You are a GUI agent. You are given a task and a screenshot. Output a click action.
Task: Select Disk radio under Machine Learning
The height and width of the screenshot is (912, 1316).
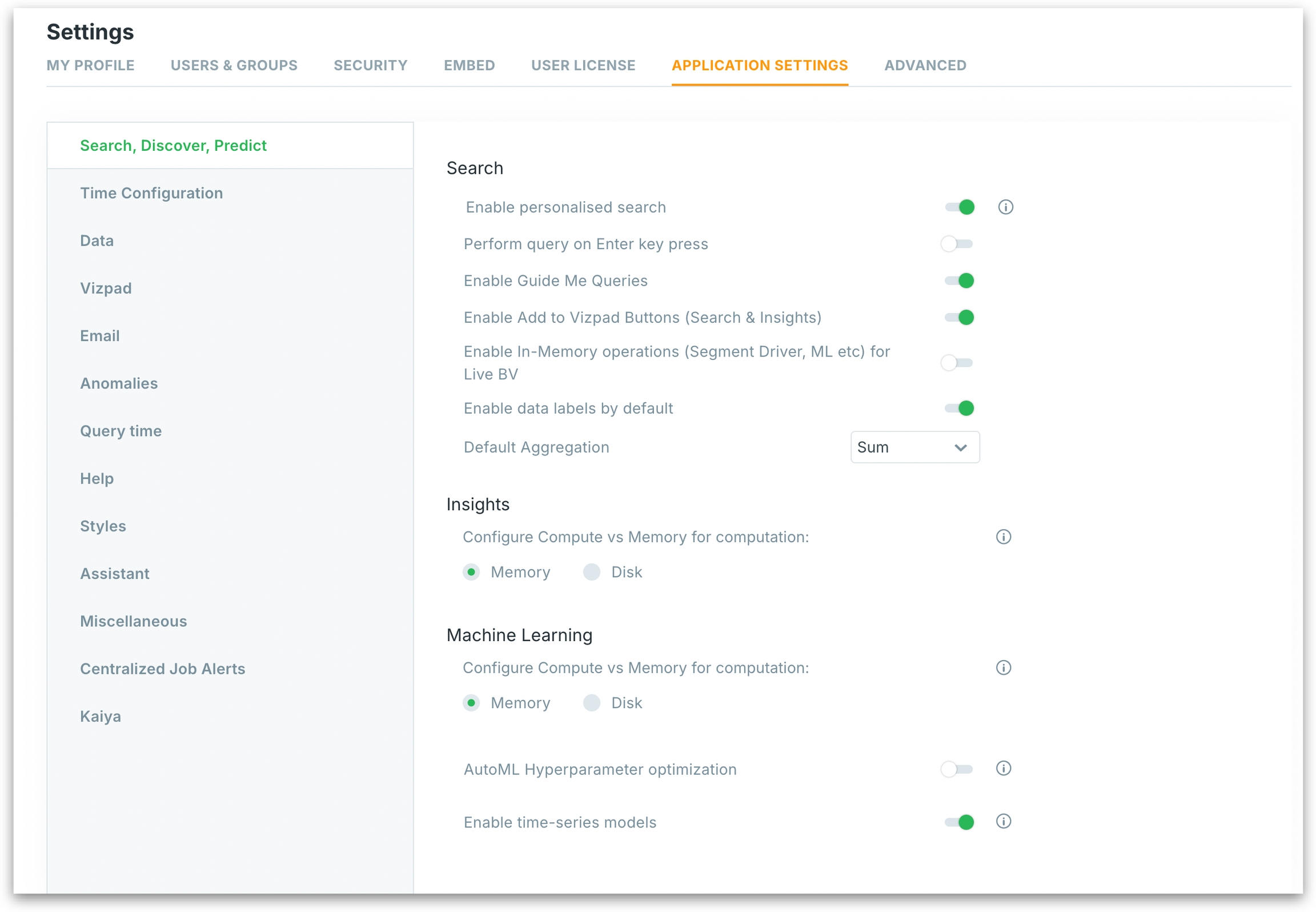pyautogui.click(x=592, y=703)
